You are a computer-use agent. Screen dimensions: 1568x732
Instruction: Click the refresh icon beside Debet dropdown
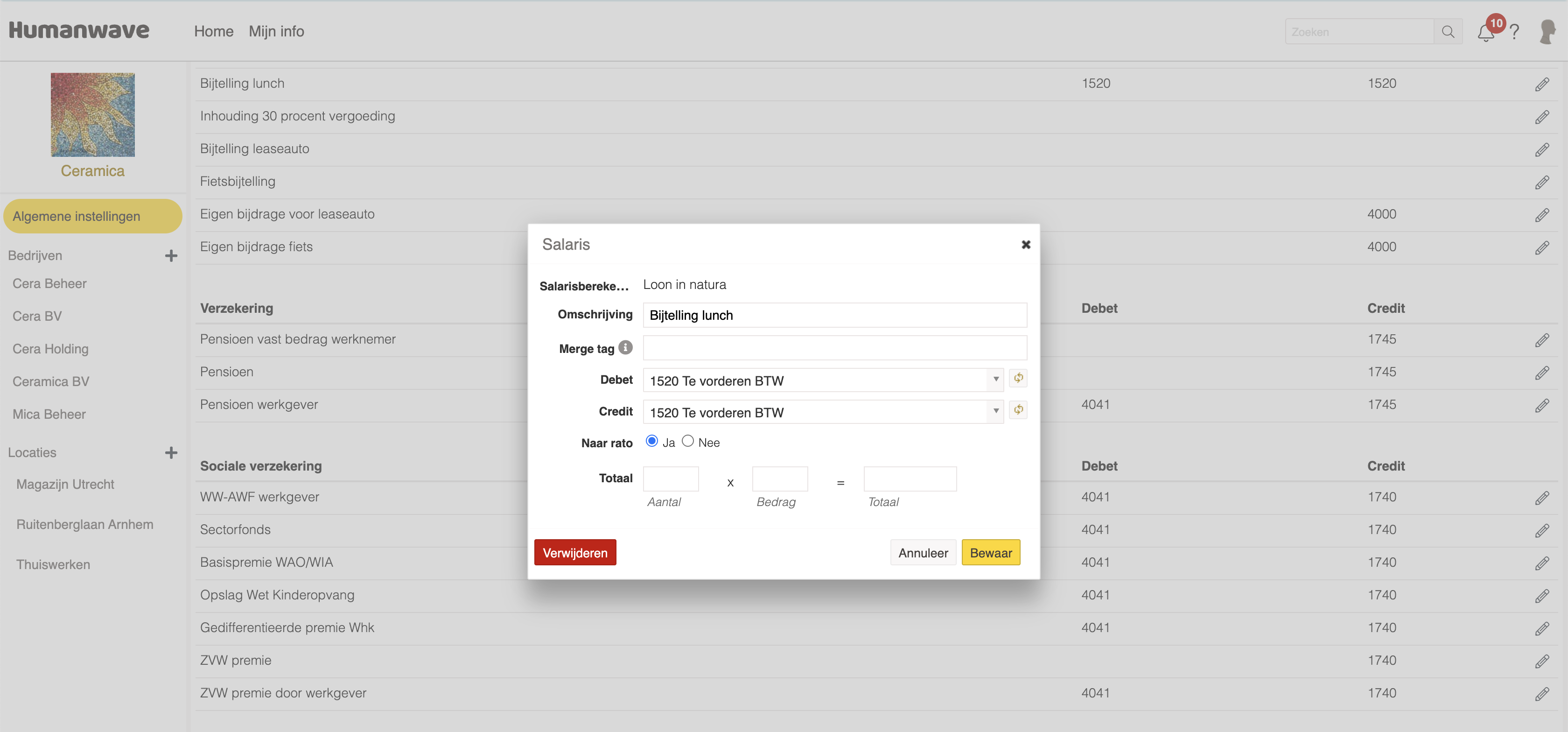tap(1018, 378)
